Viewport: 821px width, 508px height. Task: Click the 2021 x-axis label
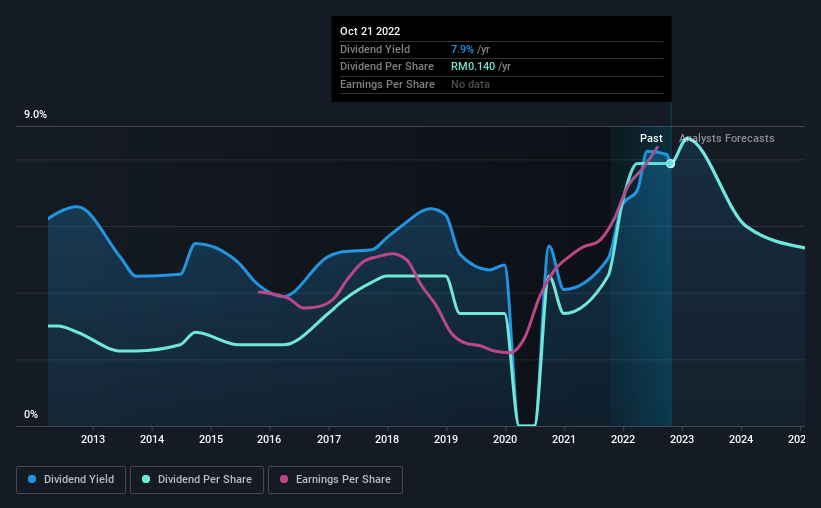pos(564,439)
